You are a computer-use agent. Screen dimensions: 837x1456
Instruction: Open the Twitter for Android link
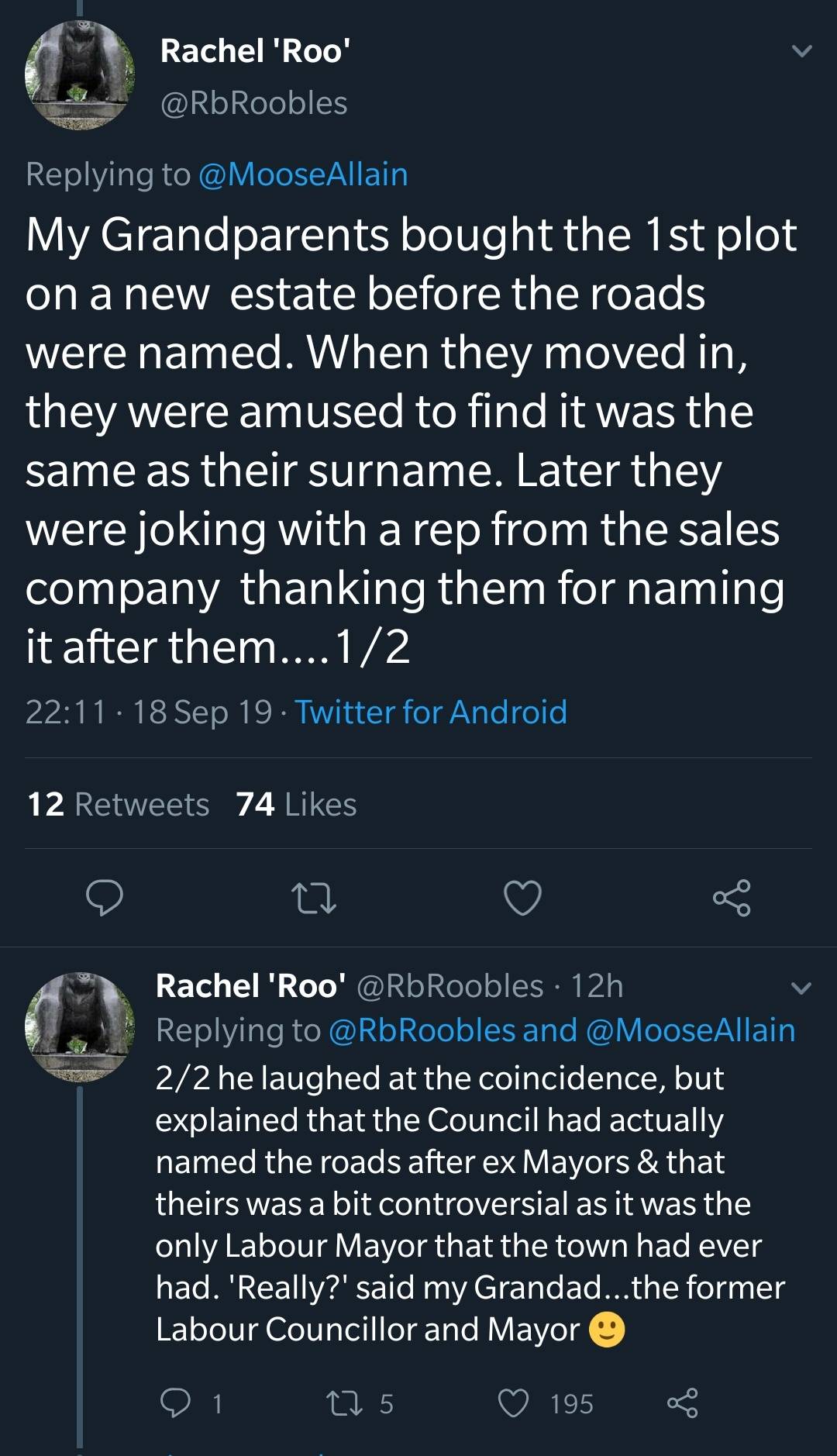[431, 712]
